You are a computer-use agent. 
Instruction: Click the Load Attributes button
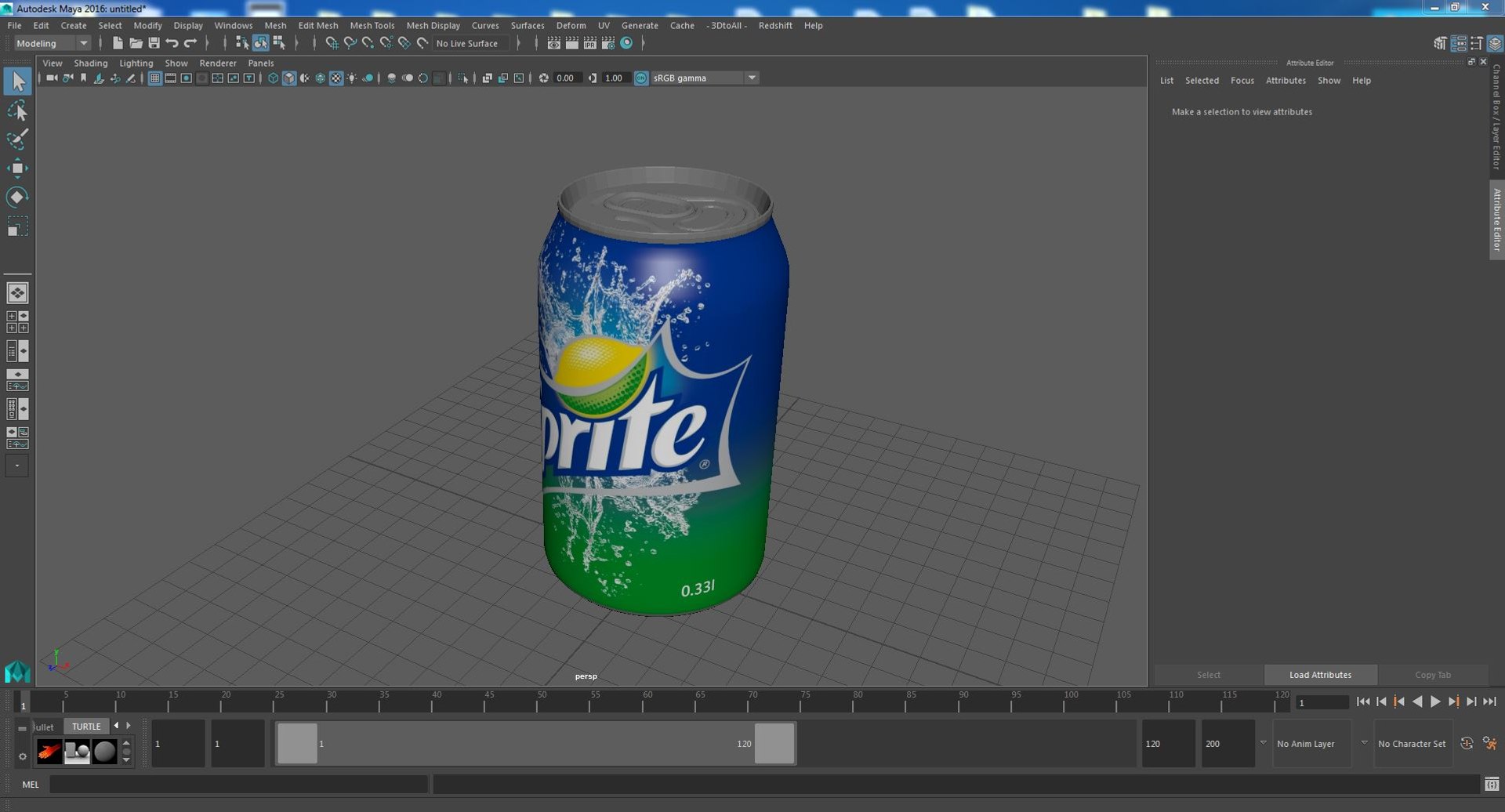(1321, 675)
